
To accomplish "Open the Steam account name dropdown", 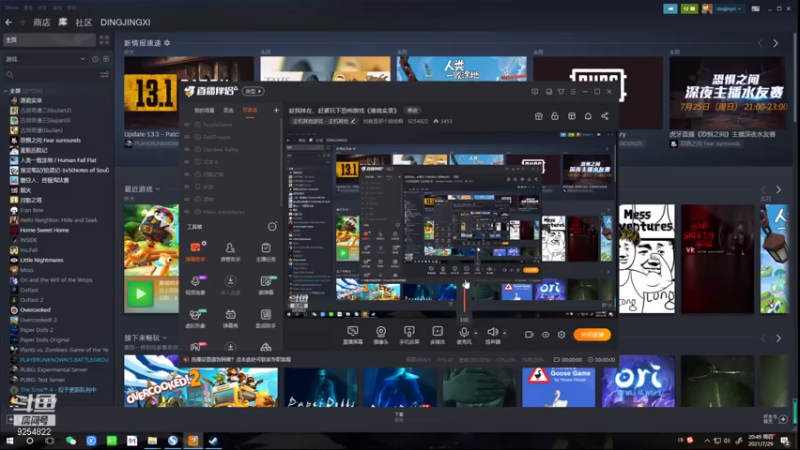I will pos(729,9).
